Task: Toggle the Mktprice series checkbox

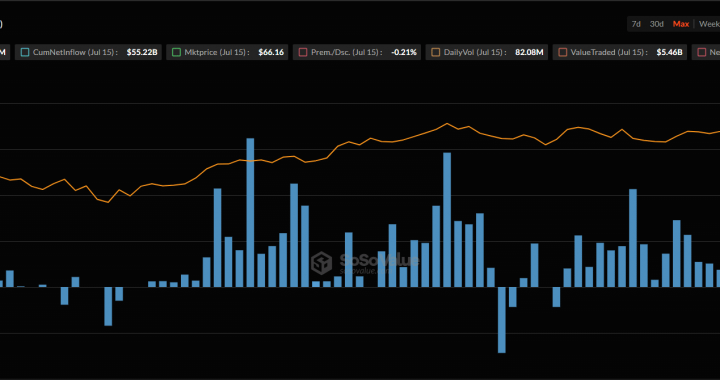Action: [x=176, y=52]
